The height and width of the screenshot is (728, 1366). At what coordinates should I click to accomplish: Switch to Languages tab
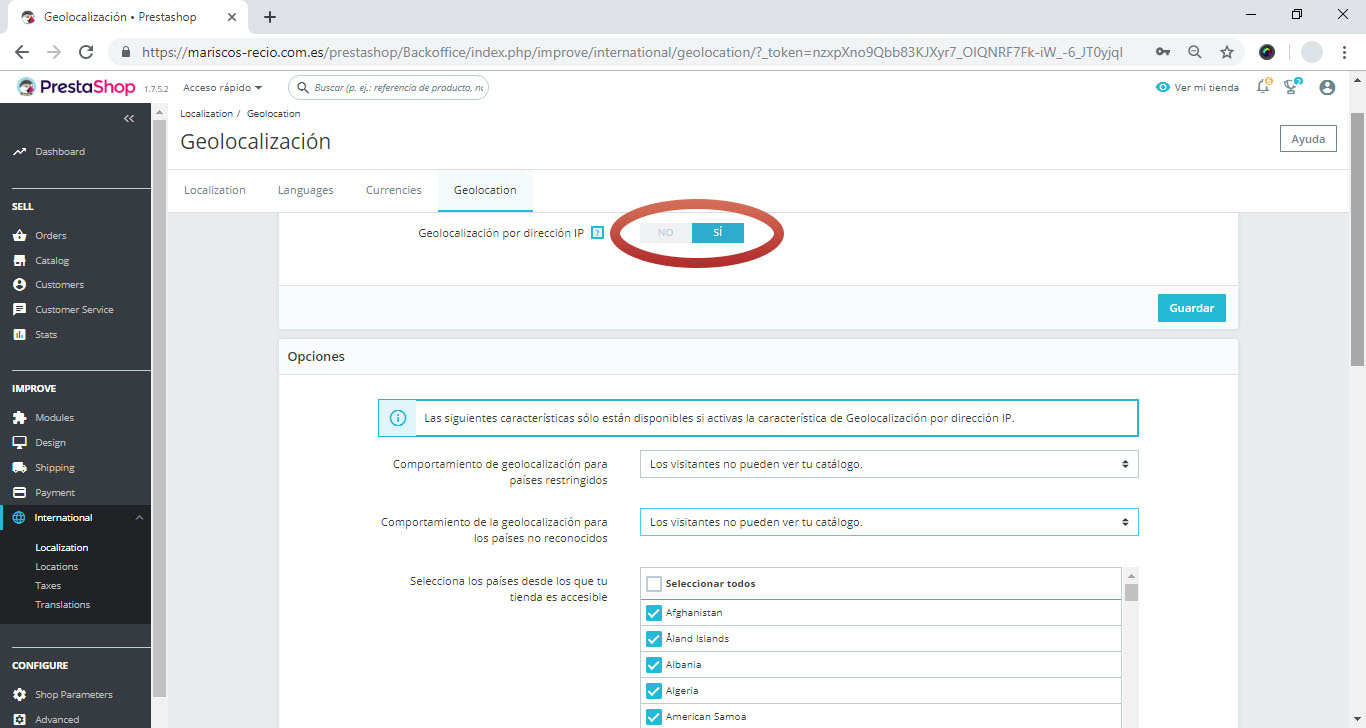pyautogui.click(x=306, y=190)
